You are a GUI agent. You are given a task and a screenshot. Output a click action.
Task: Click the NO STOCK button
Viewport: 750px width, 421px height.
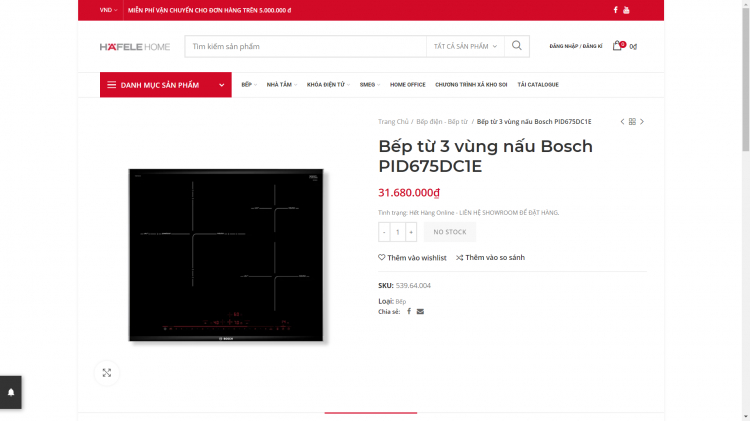tap(450, 232)
